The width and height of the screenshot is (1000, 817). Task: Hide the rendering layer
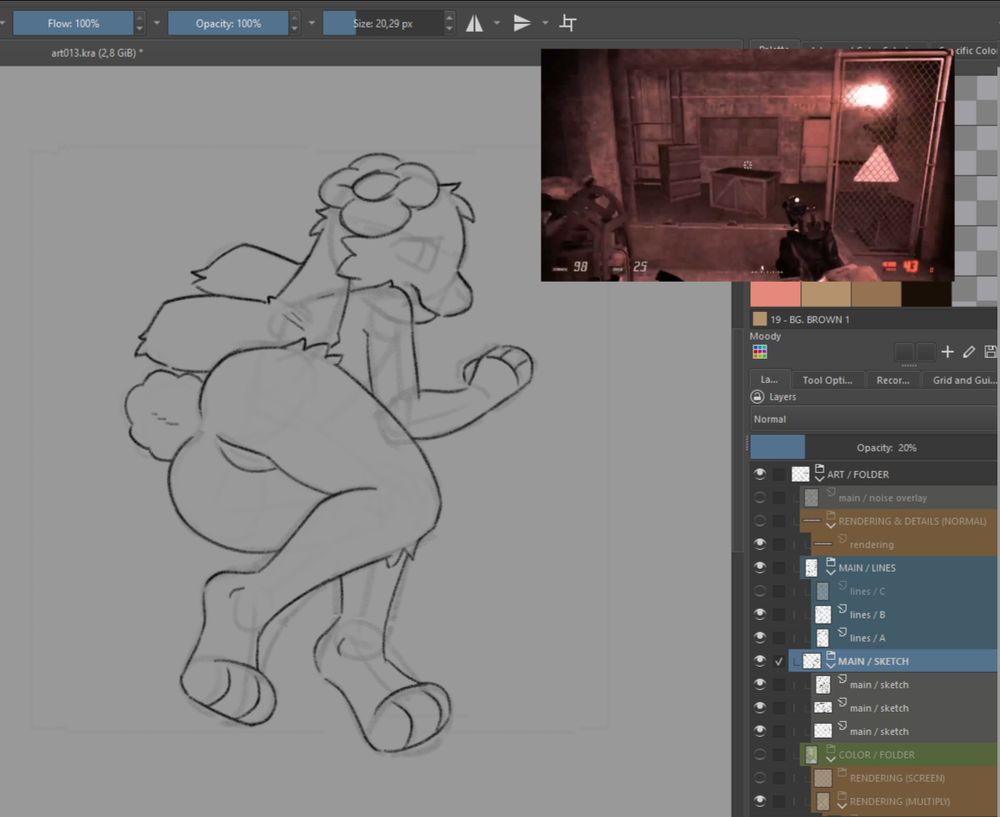point(760,544)
